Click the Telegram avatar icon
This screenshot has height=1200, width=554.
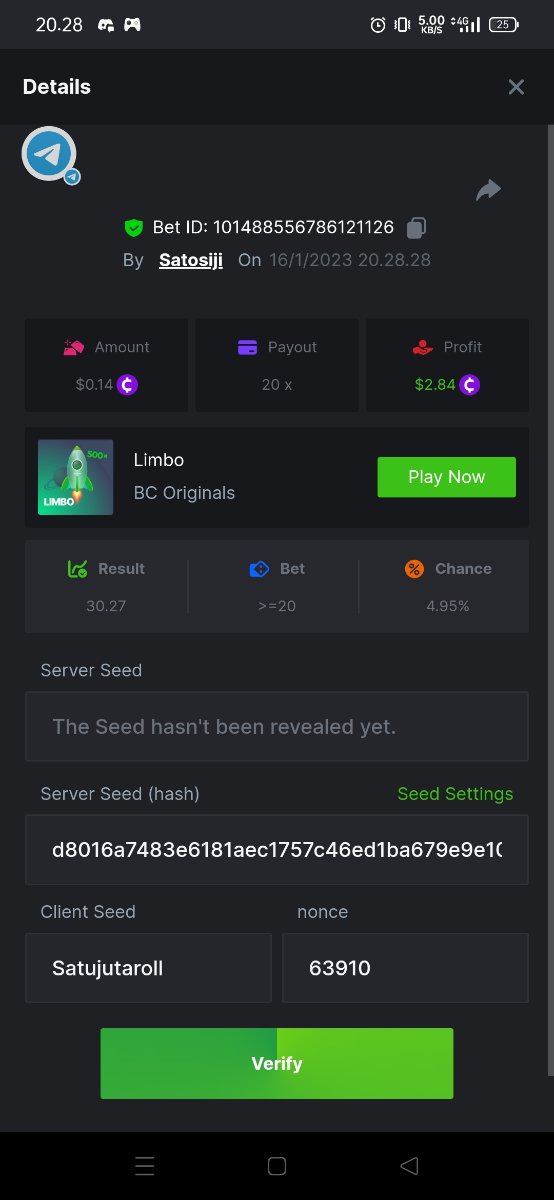click(x=50, y=154)
